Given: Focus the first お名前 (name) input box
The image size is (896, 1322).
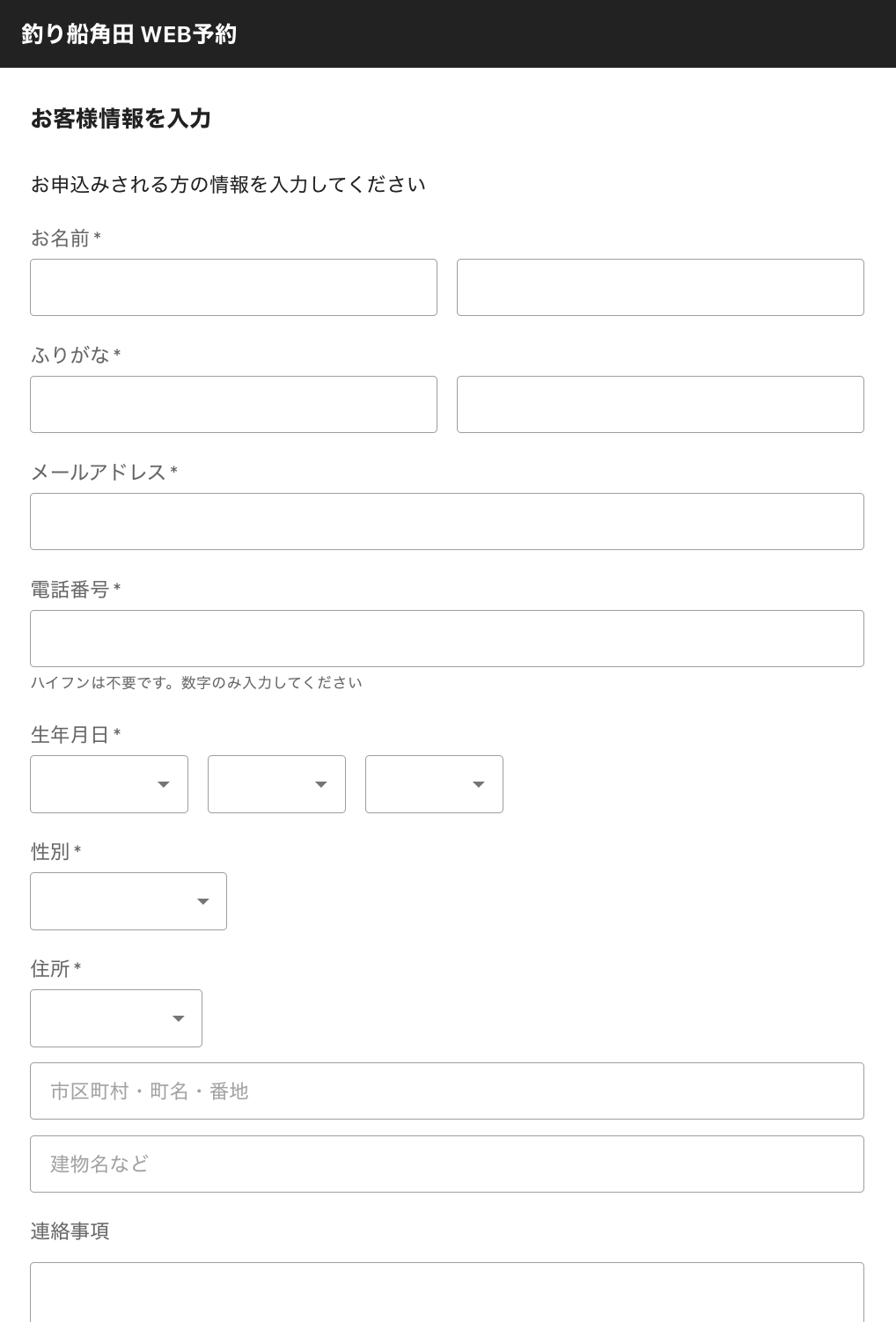Looking at the screenshot, I should (233, 287).
